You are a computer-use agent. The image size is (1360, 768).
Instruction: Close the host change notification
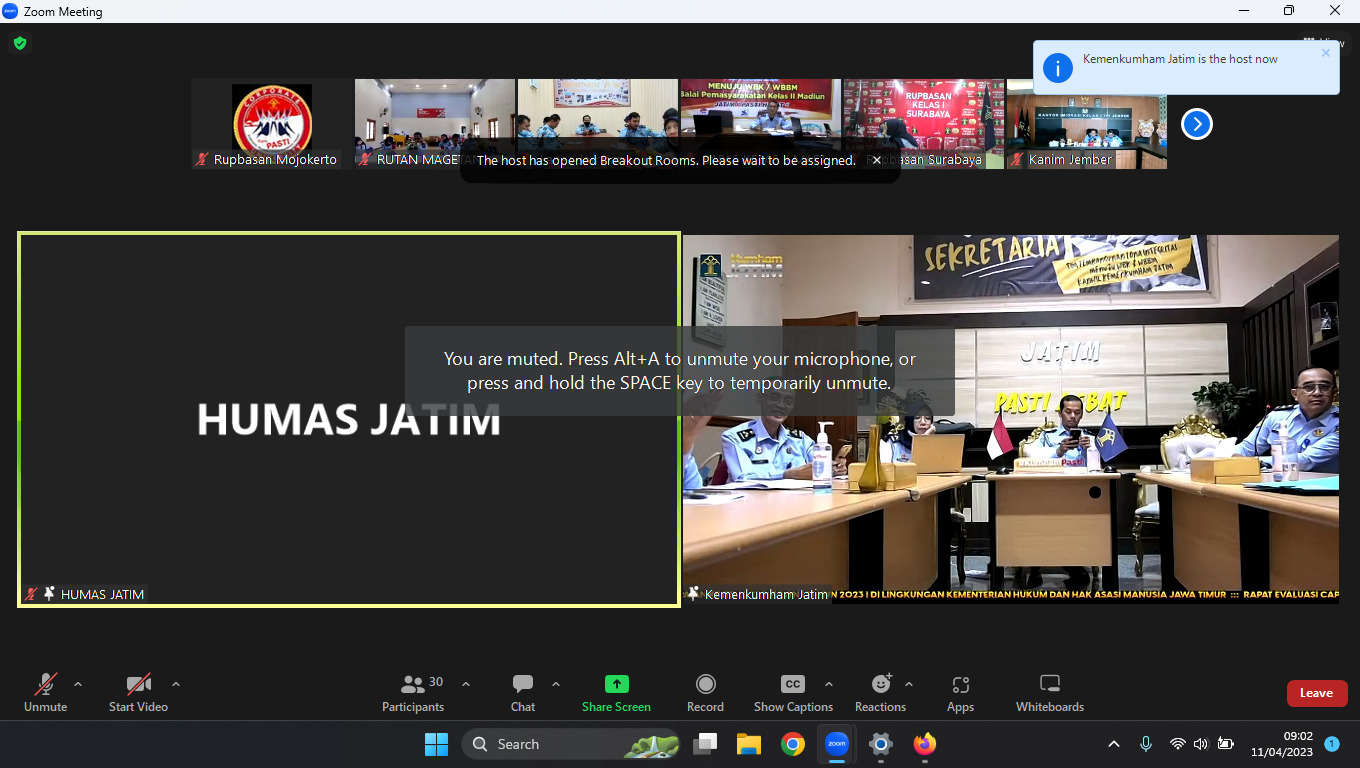point(1326,53)
